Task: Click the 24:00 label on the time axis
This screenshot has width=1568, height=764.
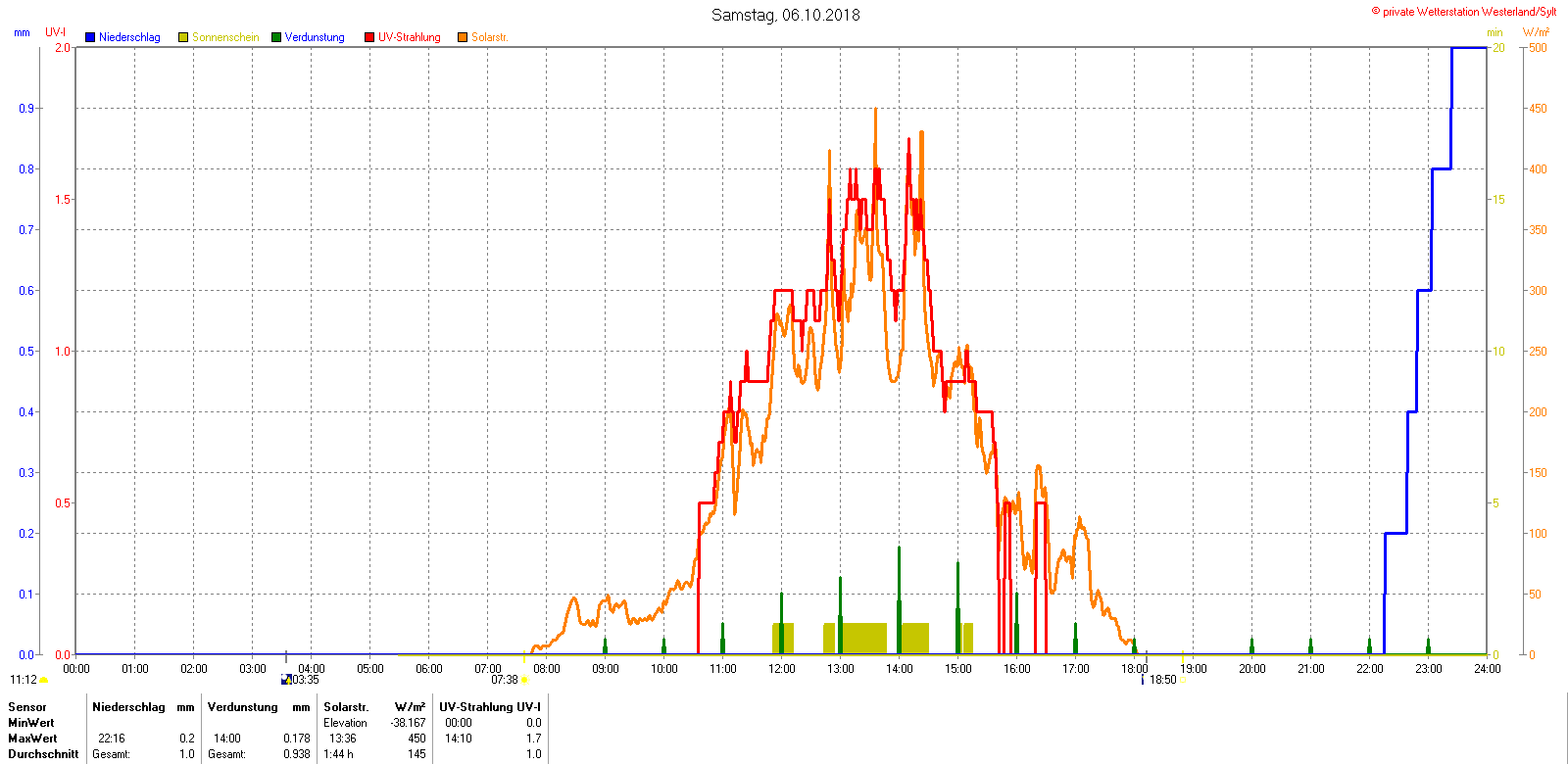Action: point(1488,669)
